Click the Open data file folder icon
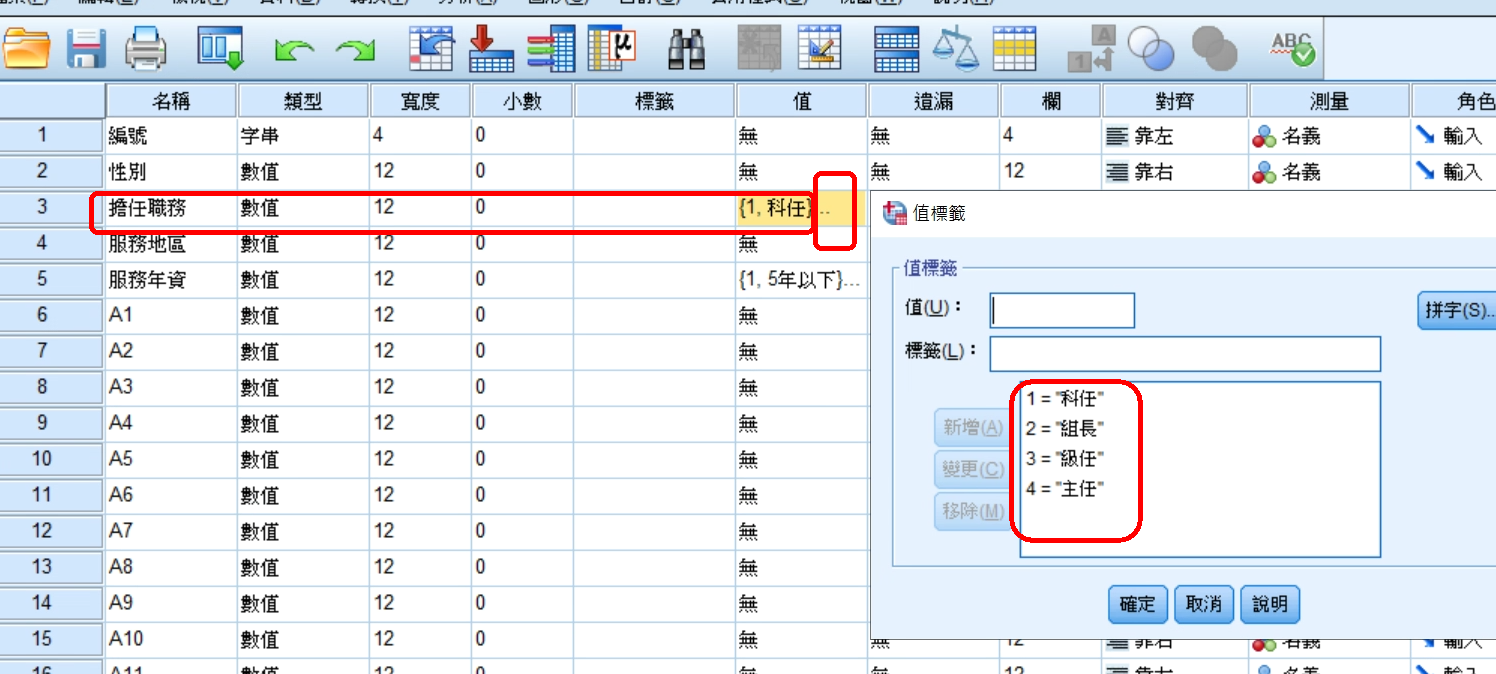This screenshot has width=1496, height=674. [x=27, y=47]
